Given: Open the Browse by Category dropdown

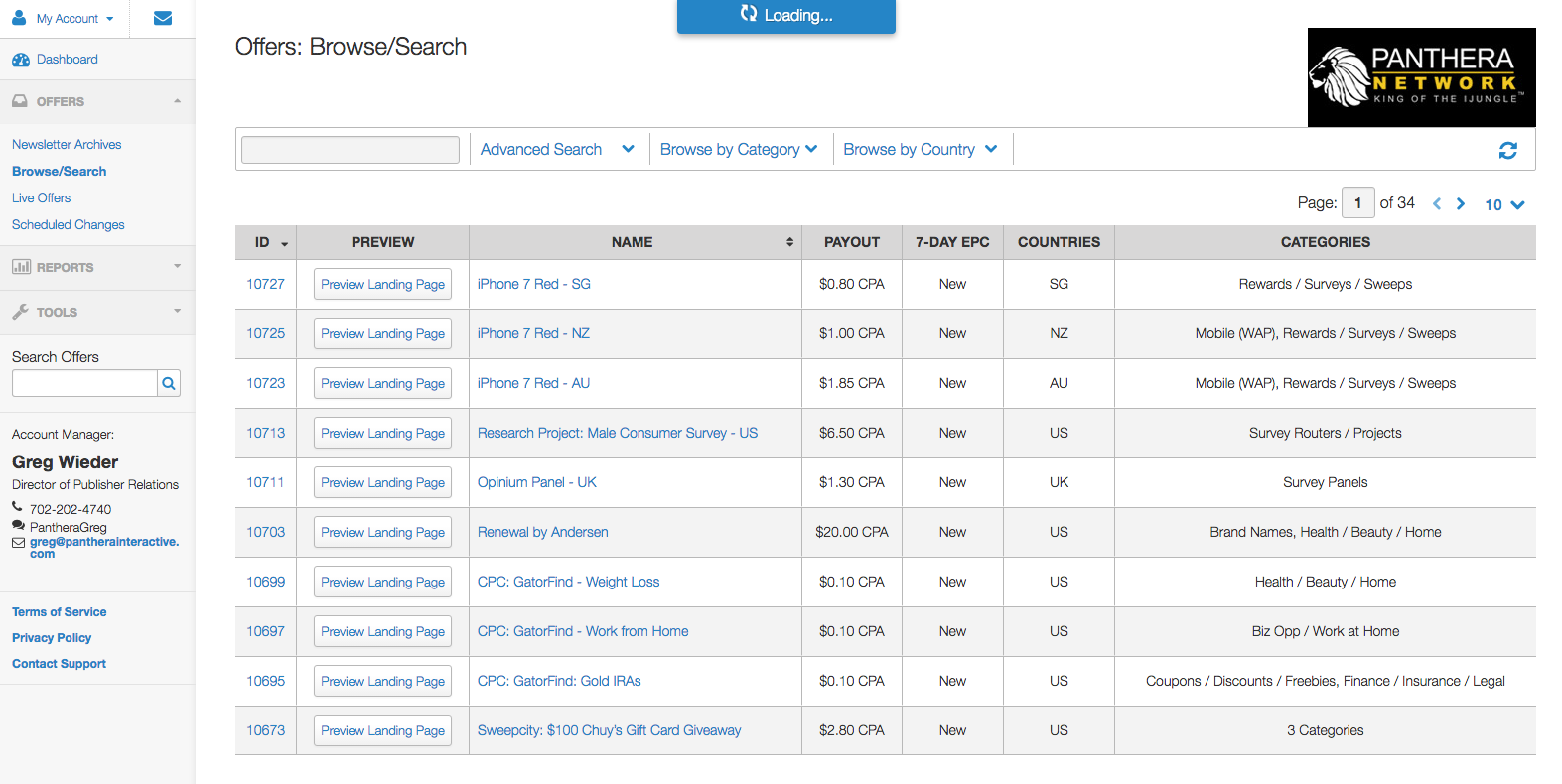Looking at the screenshot, I should point(739,150).
